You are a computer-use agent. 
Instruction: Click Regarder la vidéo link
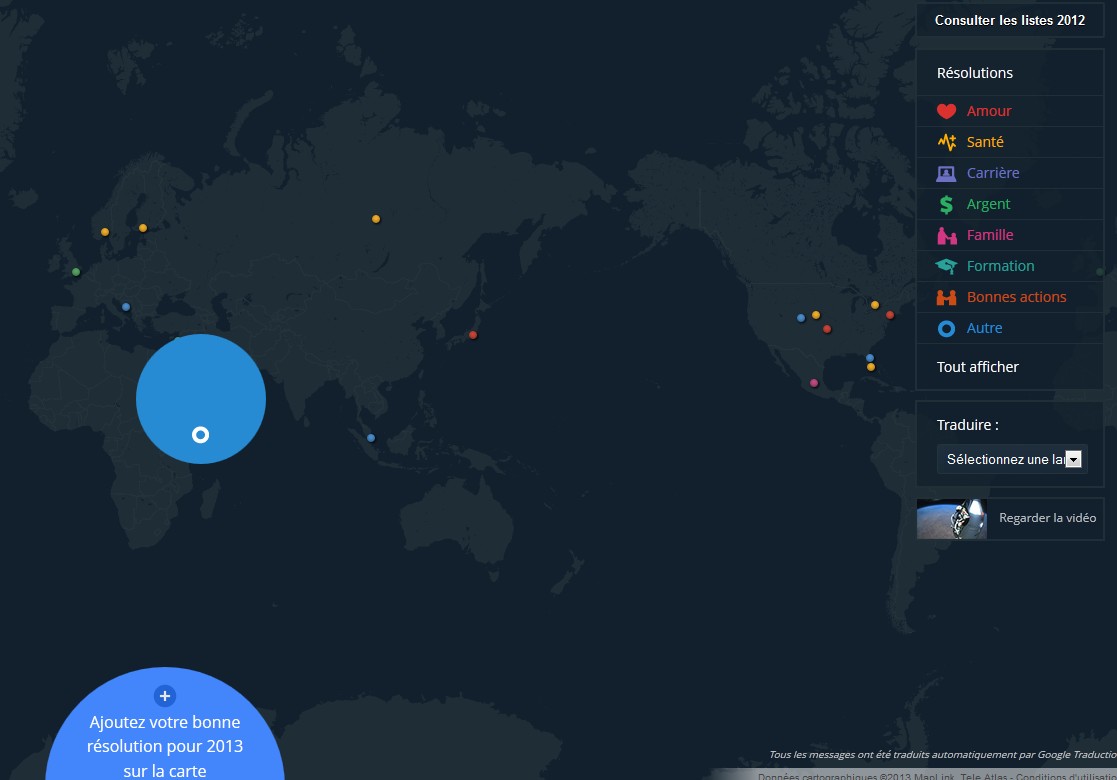point(1047,518)
